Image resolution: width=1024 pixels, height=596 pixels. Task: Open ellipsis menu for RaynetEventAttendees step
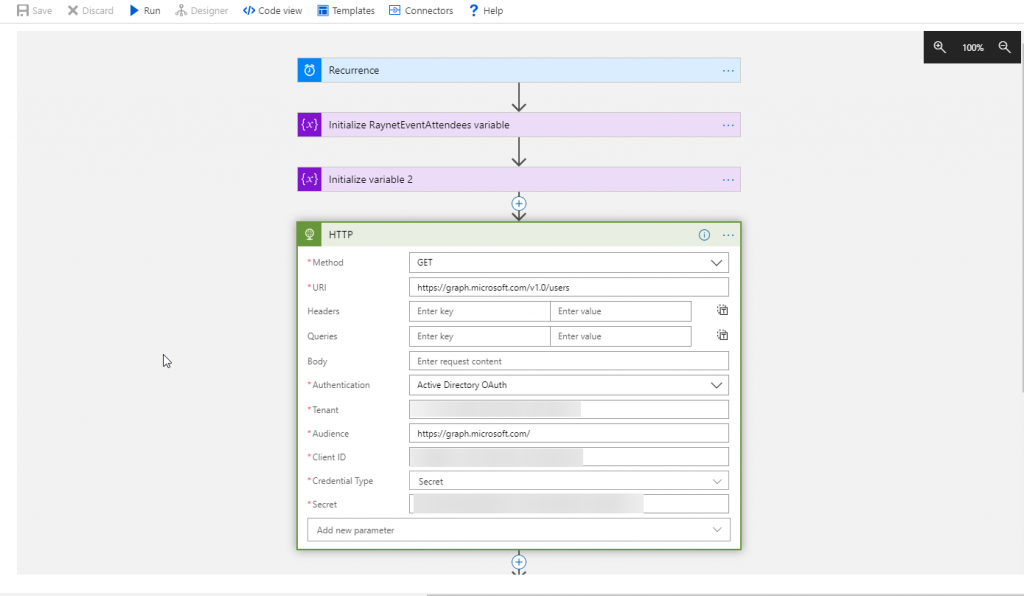(728, 125)
